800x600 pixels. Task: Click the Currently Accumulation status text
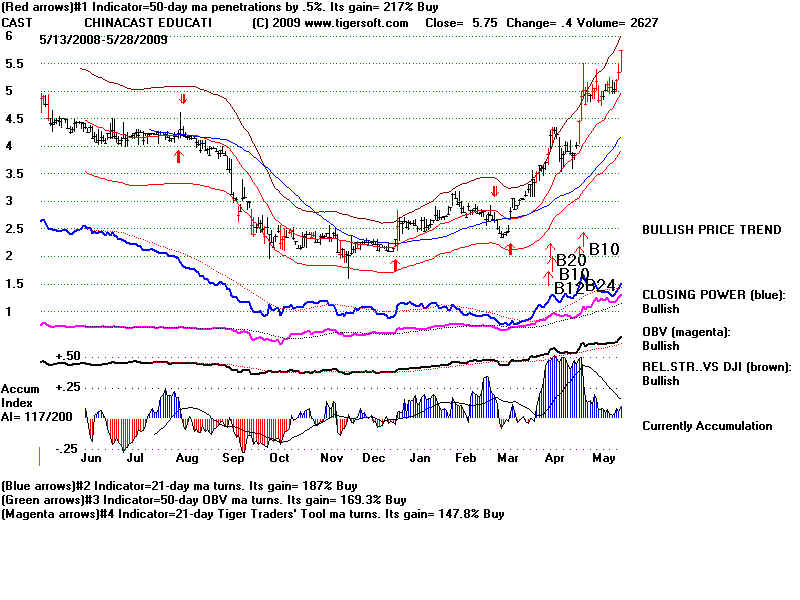(x=707, y=426)
